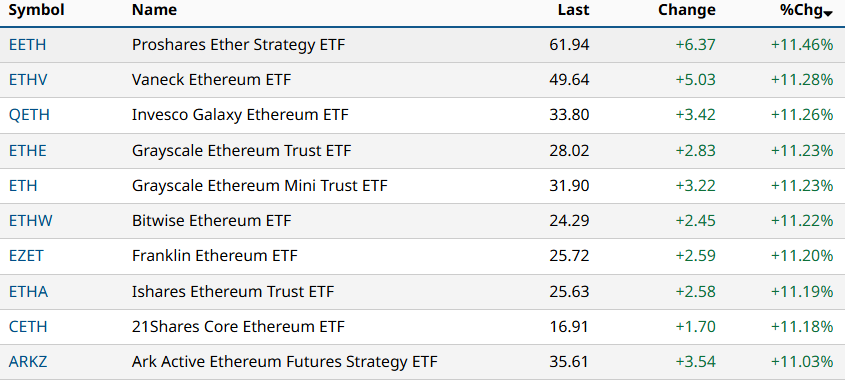Select Invesco Galaxy Ethereum ETF row name
845x382 pixels.
(x=240, y=115)
